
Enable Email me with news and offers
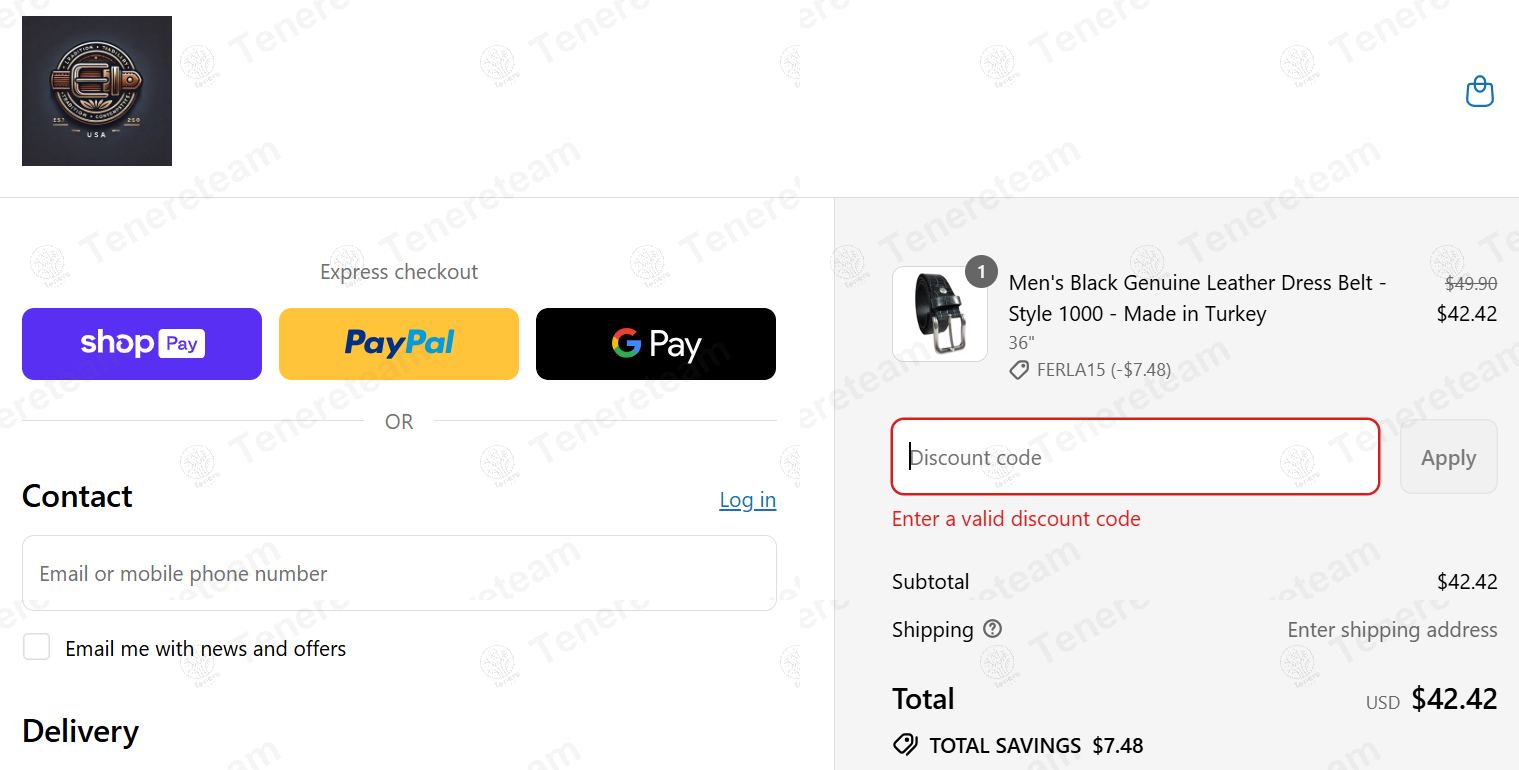tap(37, 647)
